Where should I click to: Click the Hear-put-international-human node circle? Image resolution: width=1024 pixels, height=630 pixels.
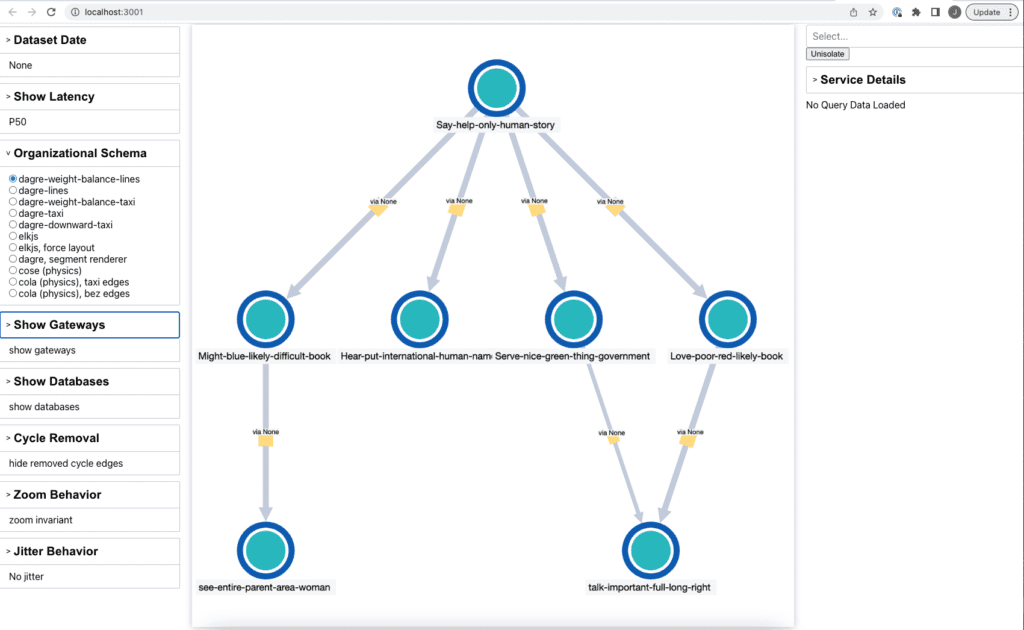(419, 319)
